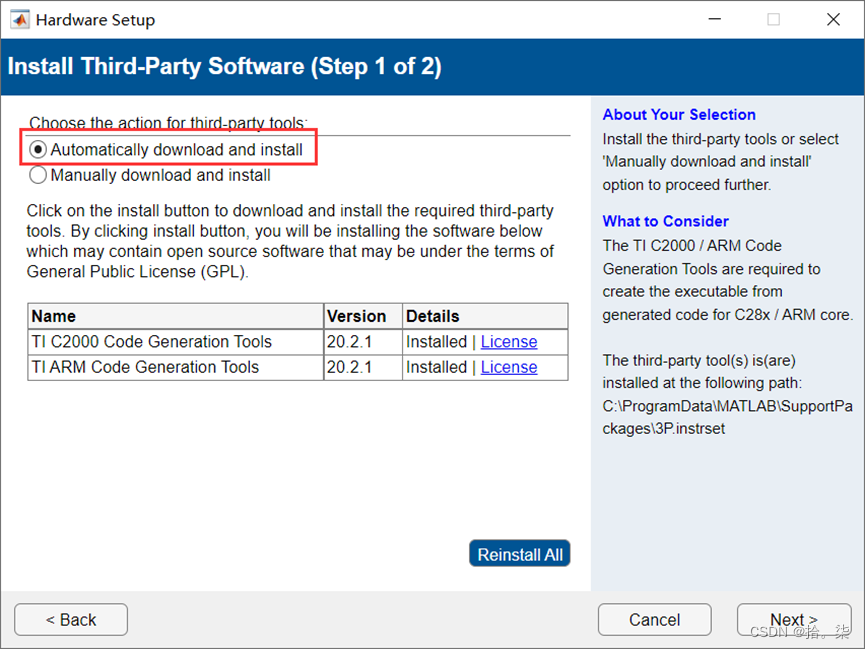The image size is (865, 649).
Task: Click Installed status for TI ARM tools
Action: pos(436,367)
